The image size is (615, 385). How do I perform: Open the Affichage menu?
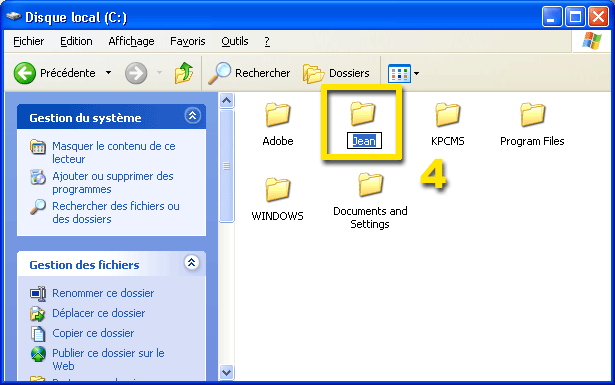click(131, 41)
